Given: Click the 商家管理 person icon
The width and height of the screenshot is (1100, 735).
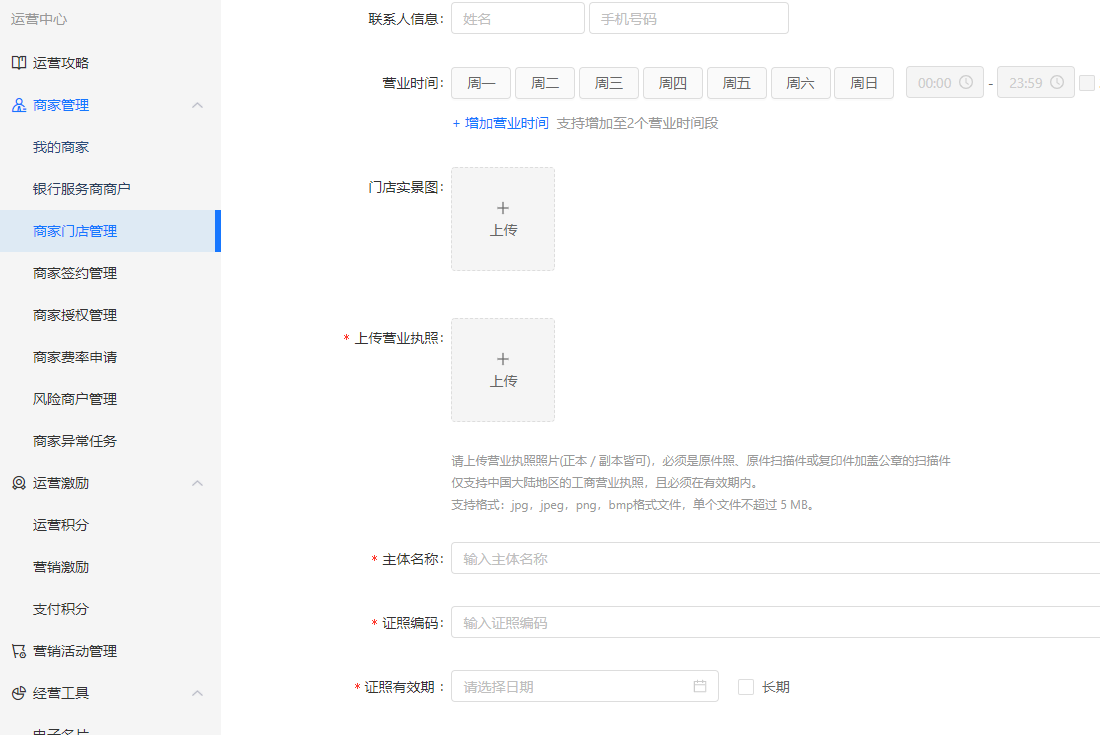Looking at the screenshot, I should 19,105.
